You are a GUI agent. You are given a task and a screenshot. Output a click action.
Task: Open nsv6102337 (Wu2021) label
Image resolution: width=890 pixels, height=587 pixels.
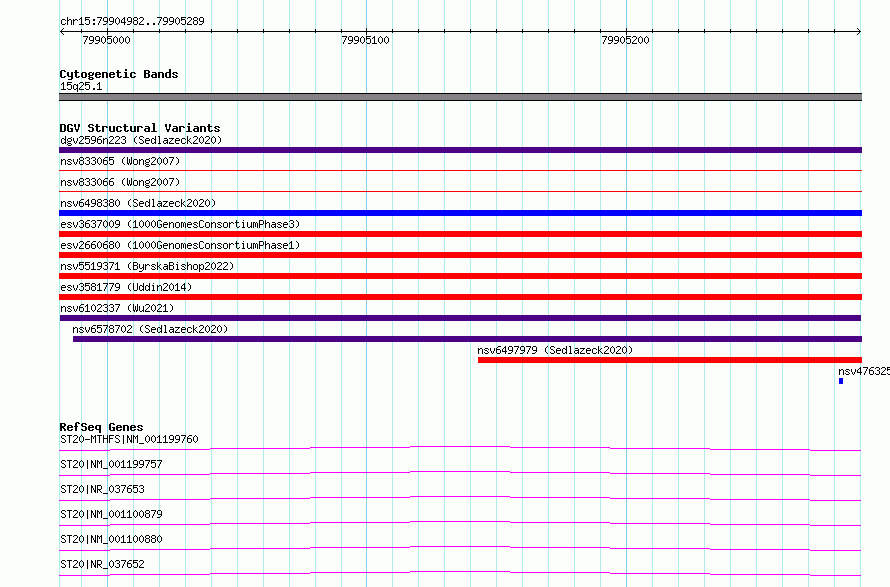point(117,308)
